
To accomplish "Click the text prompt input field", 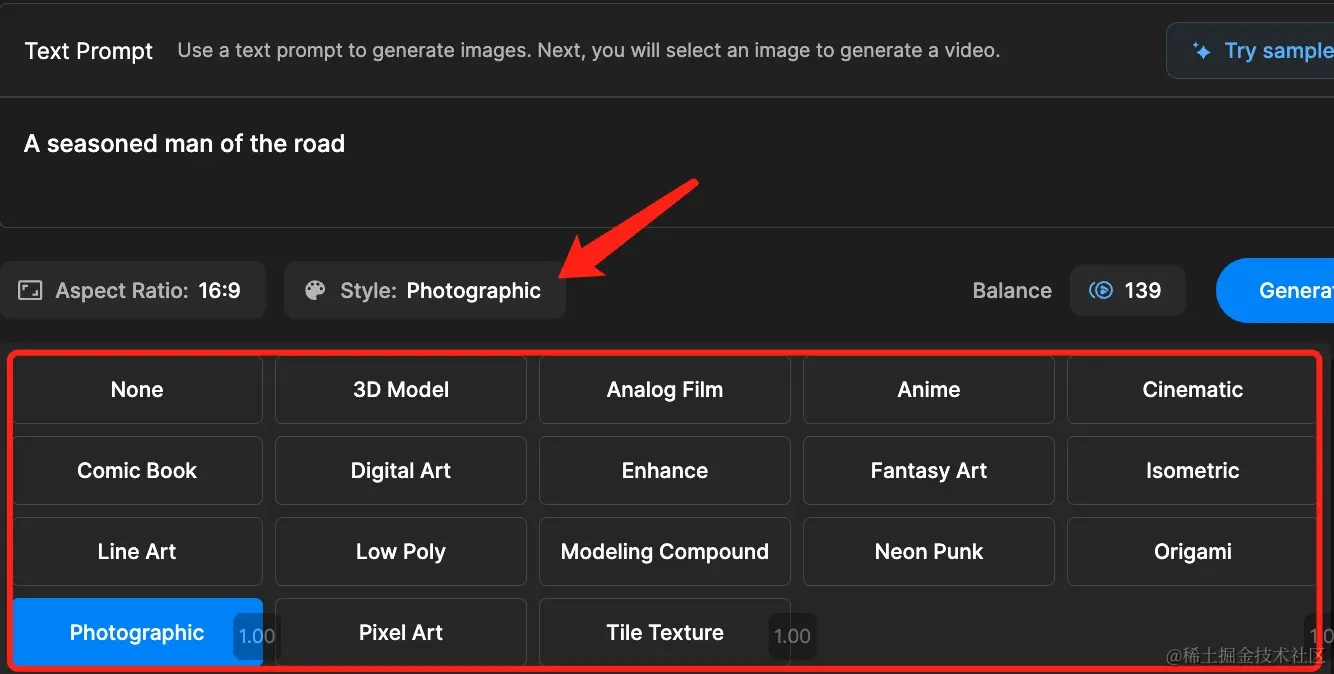I will point(667,163).
